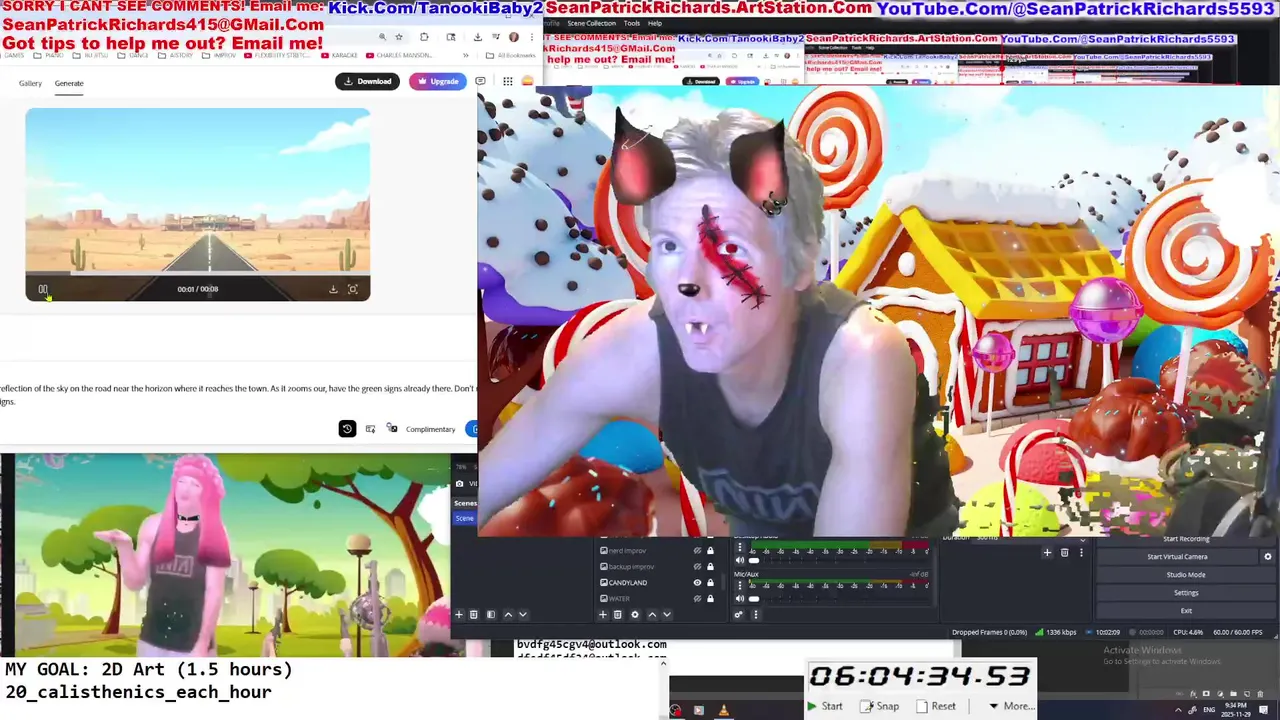Add a scene transition with plus icon
Screen dimensions: 1280x720
(1048, 553)
